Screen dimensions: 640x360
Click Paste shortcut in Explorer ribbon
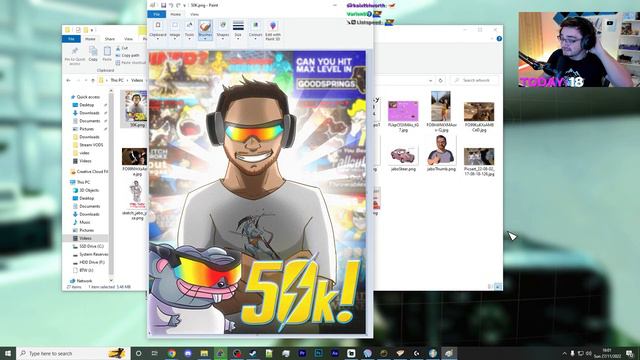(131, 62)
